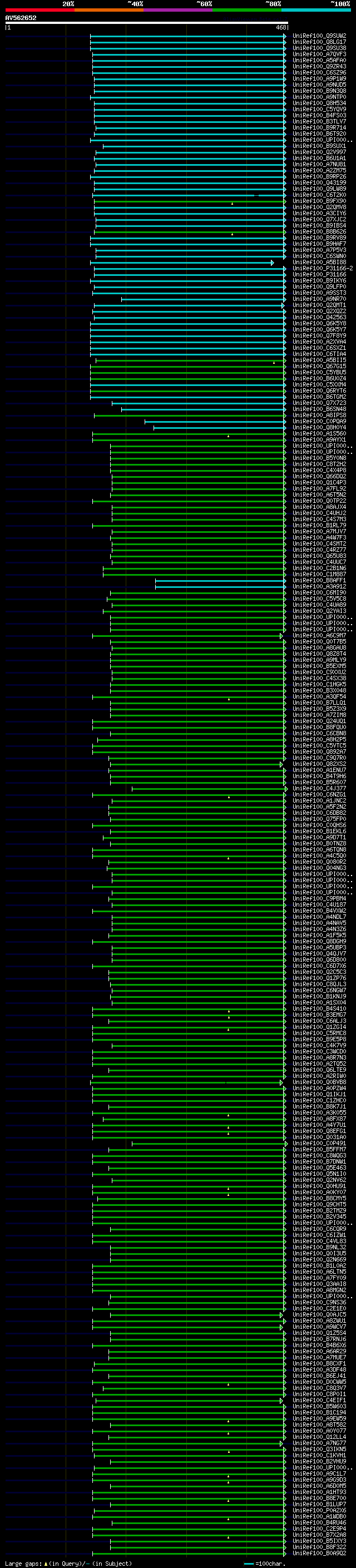The height and width of the screenshot is (1568, 356).
Task: Select hit label UniRef100_Q6K5Y8
Action: (x=319, y=323)
